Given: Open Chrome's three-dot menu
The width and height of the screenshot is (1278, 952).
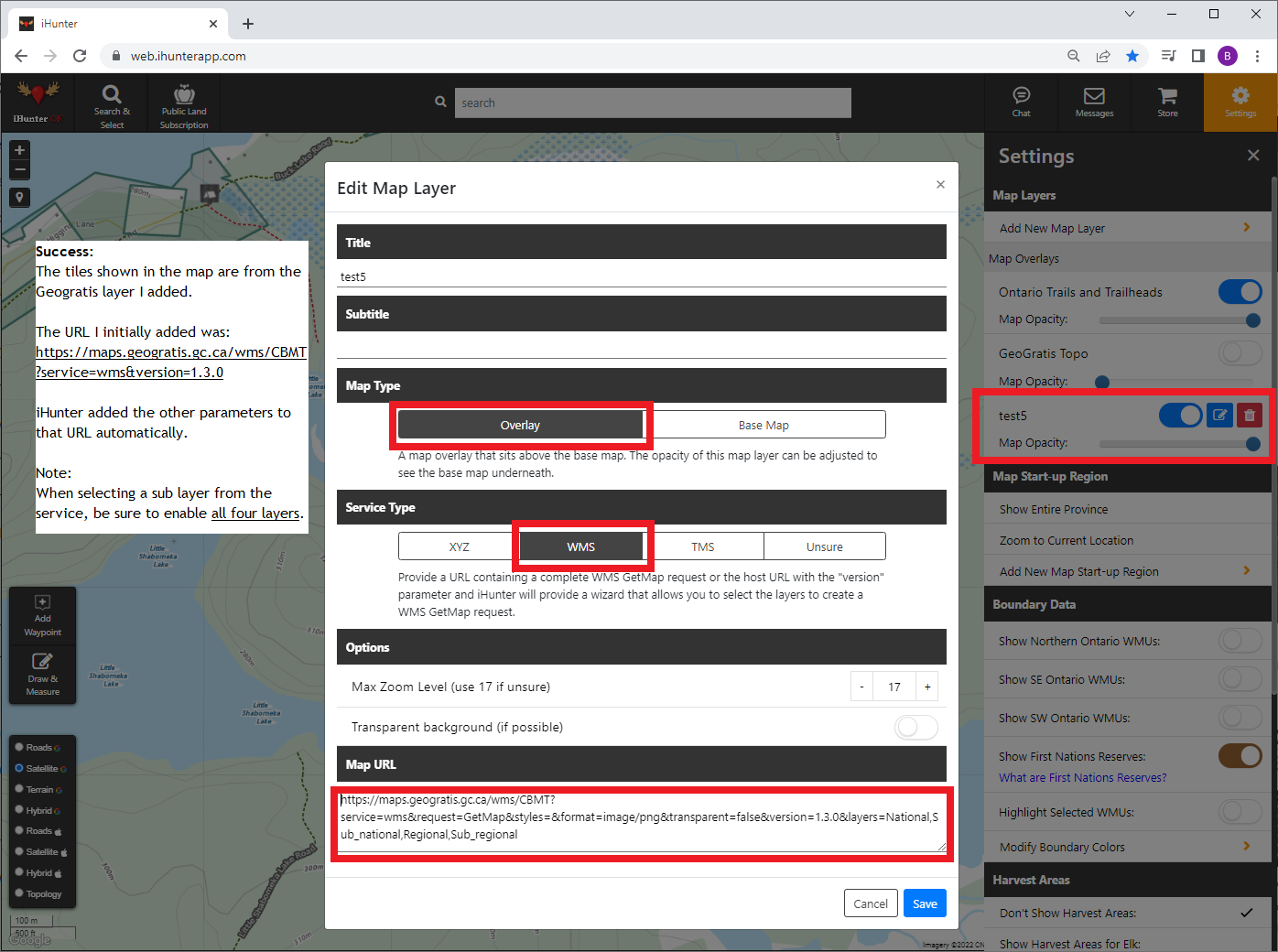Looking at the screenshot, I should point(1257,56).
